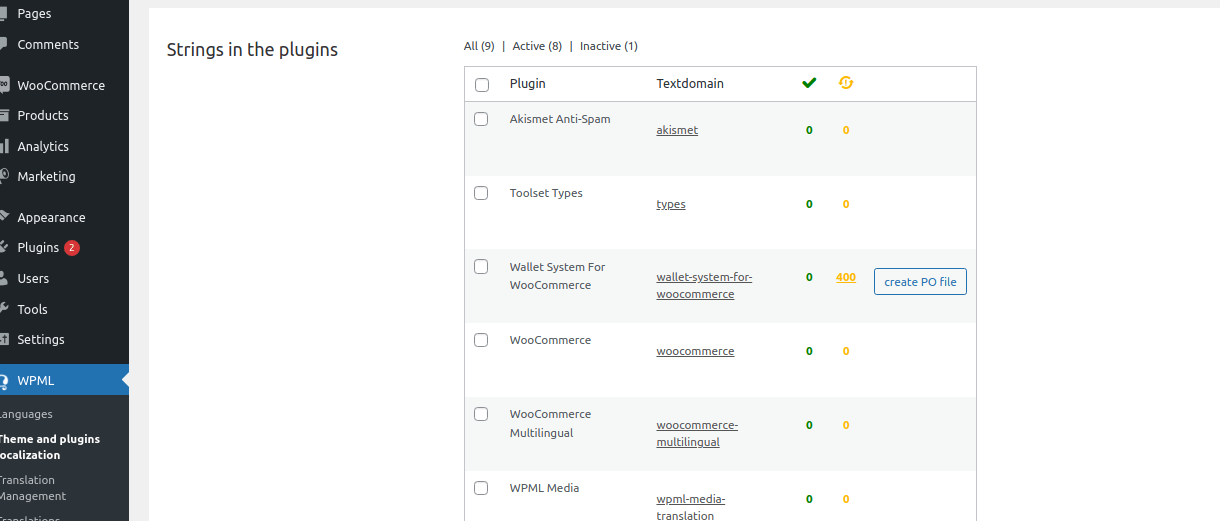
Task: Toggle the select-all plugins checkbox
Action: pyautogui.click(x=482, y=85)
